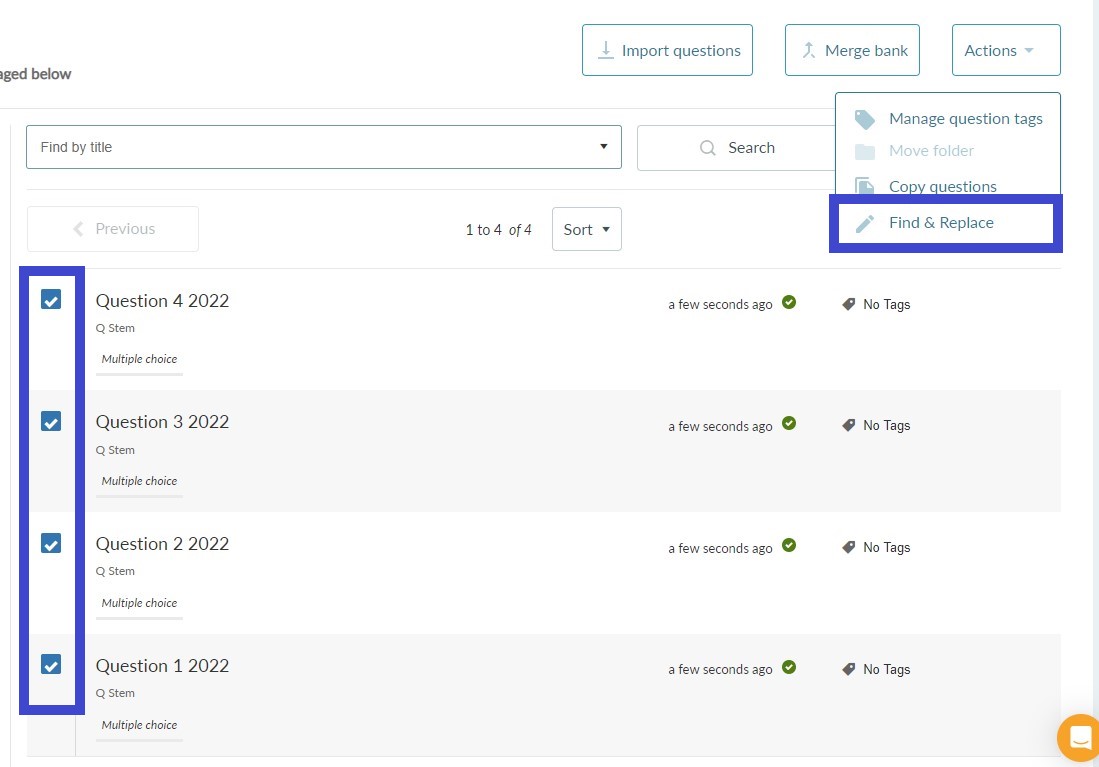Click the tag icon beside Manage question tags
The width and height of the screenshot is (1099, 767).
[x=864, y=119]
